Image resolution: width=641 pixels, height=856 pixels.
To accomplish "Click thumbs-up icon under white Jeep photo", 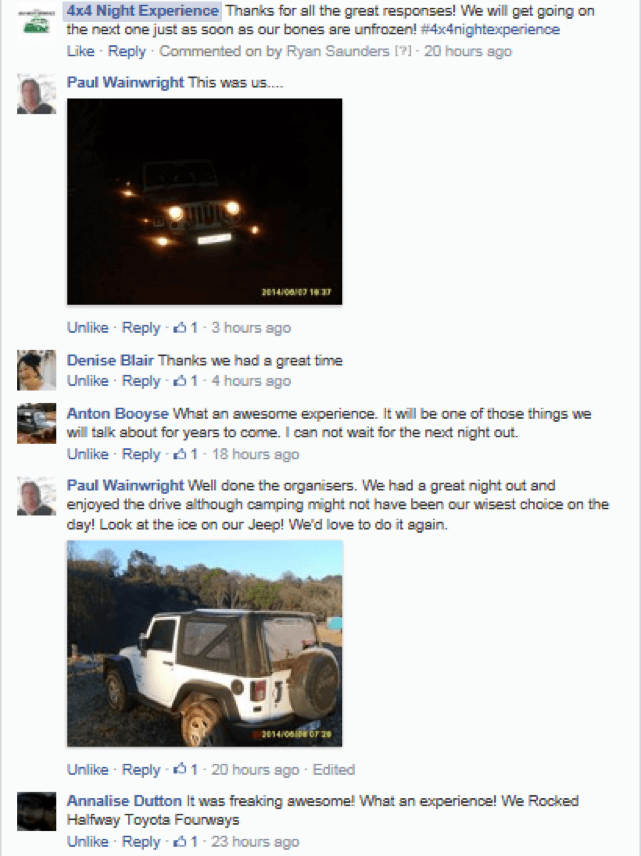I will [180, 770].
